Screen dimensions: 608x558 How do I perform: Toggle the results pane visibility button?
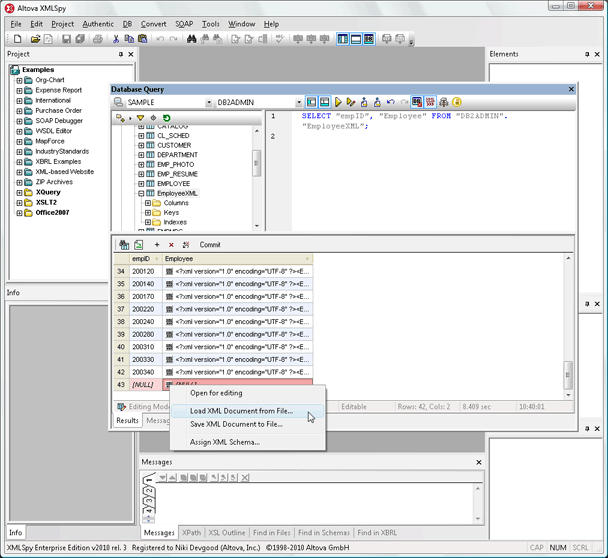[324, 102]
